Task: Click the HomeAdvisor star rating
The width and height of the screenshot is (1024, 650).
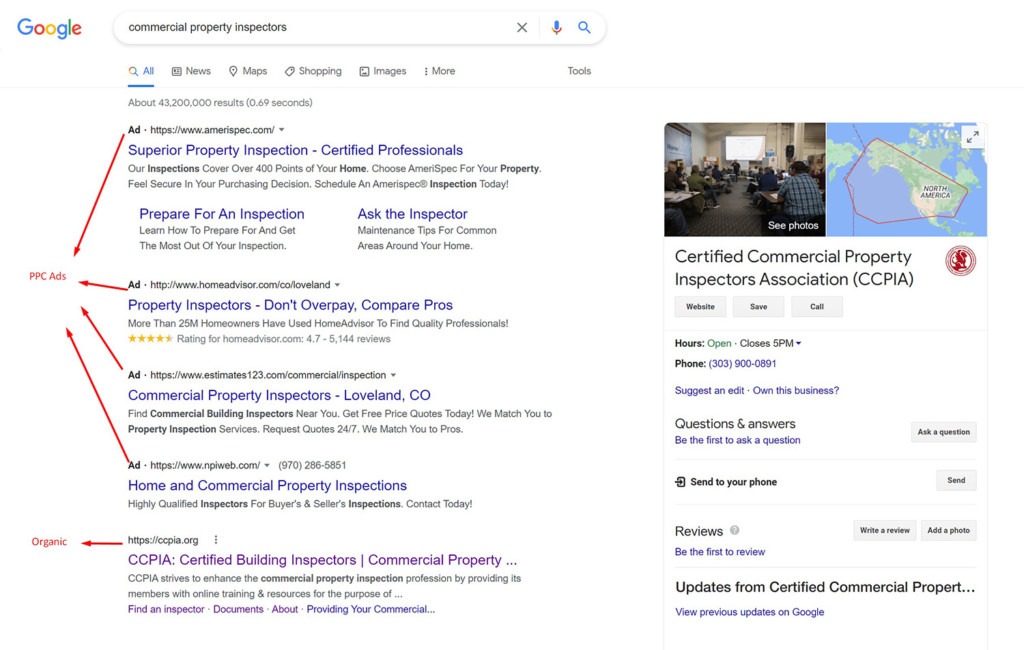Action: 150,338
